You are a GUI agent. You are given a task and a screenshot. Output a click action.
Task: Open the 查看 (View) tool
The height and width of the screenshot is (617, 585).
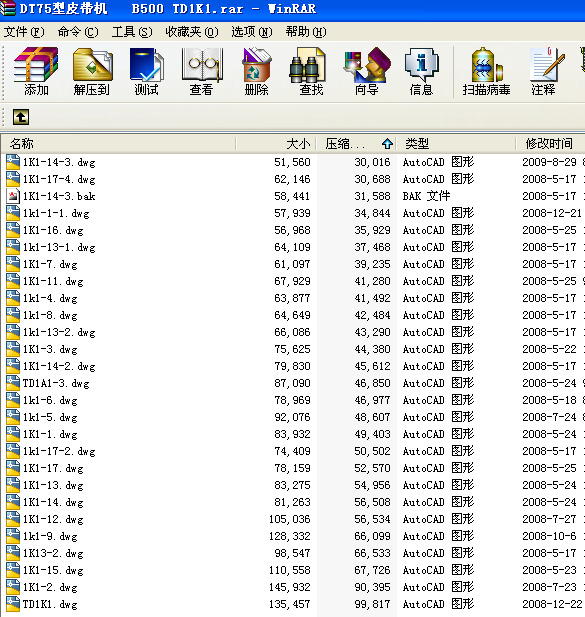(x=201, y=71)
